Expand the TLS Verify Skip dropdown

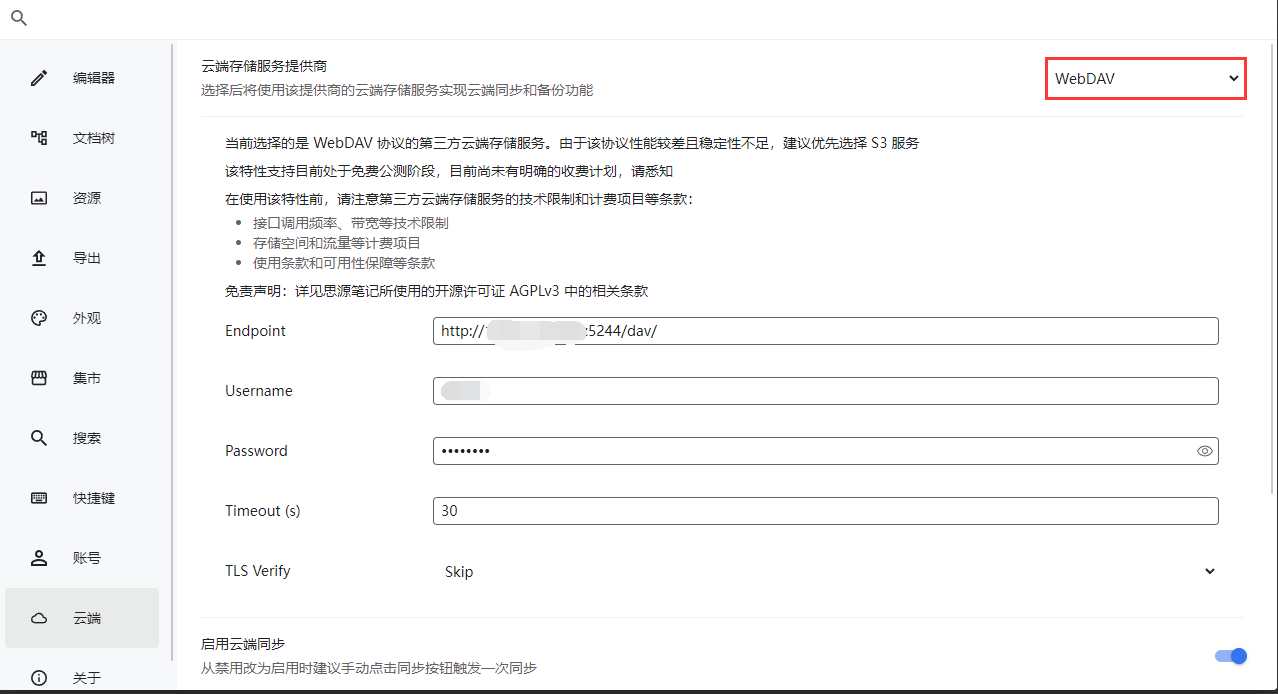tap(826, 571)
